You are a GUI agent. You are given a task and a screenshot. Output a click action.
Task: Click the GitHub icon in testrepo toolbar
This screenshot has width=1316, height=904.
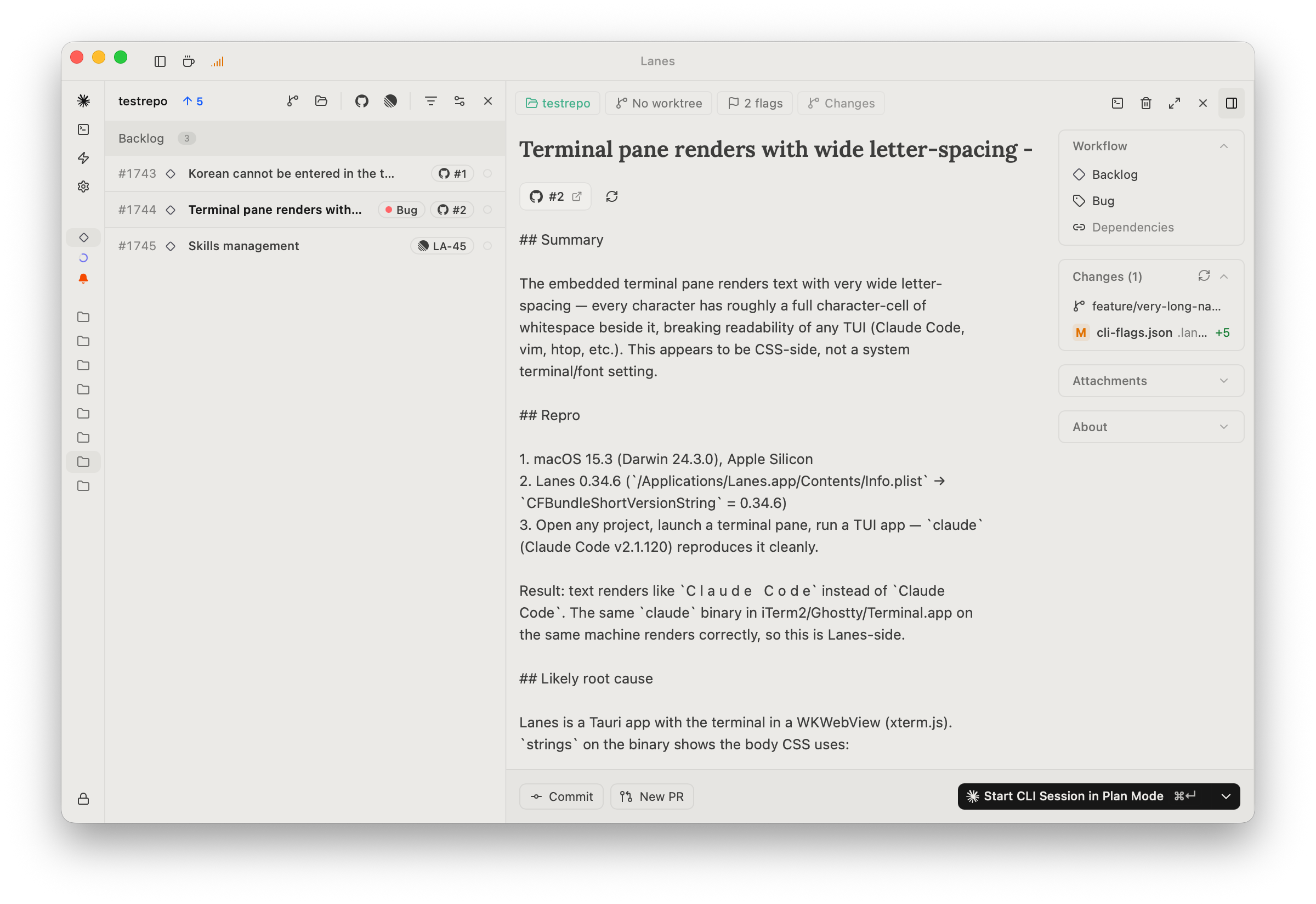[x=362, y=101]
